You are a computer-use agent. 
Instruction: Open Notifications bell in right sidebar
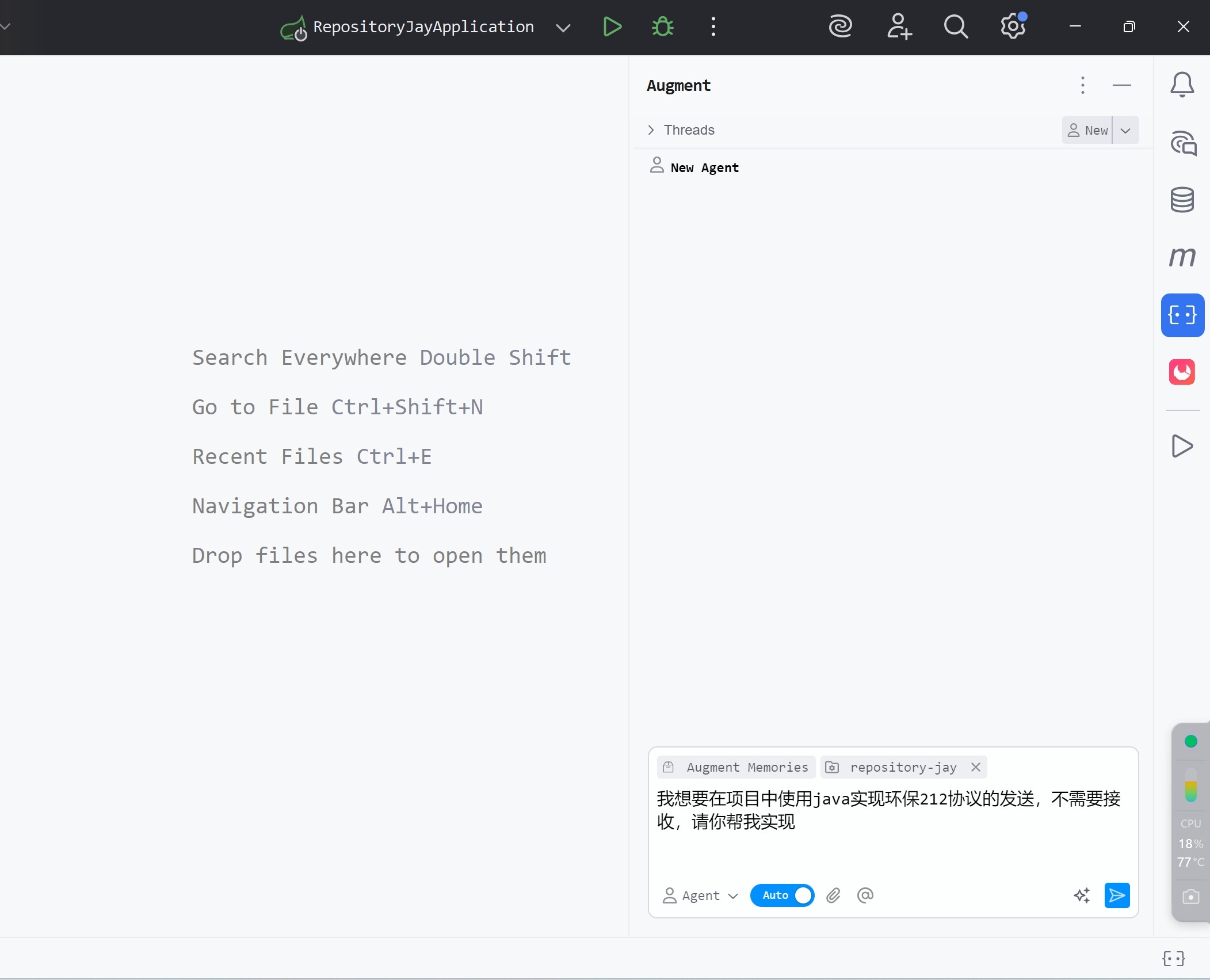click(1182, 85)
